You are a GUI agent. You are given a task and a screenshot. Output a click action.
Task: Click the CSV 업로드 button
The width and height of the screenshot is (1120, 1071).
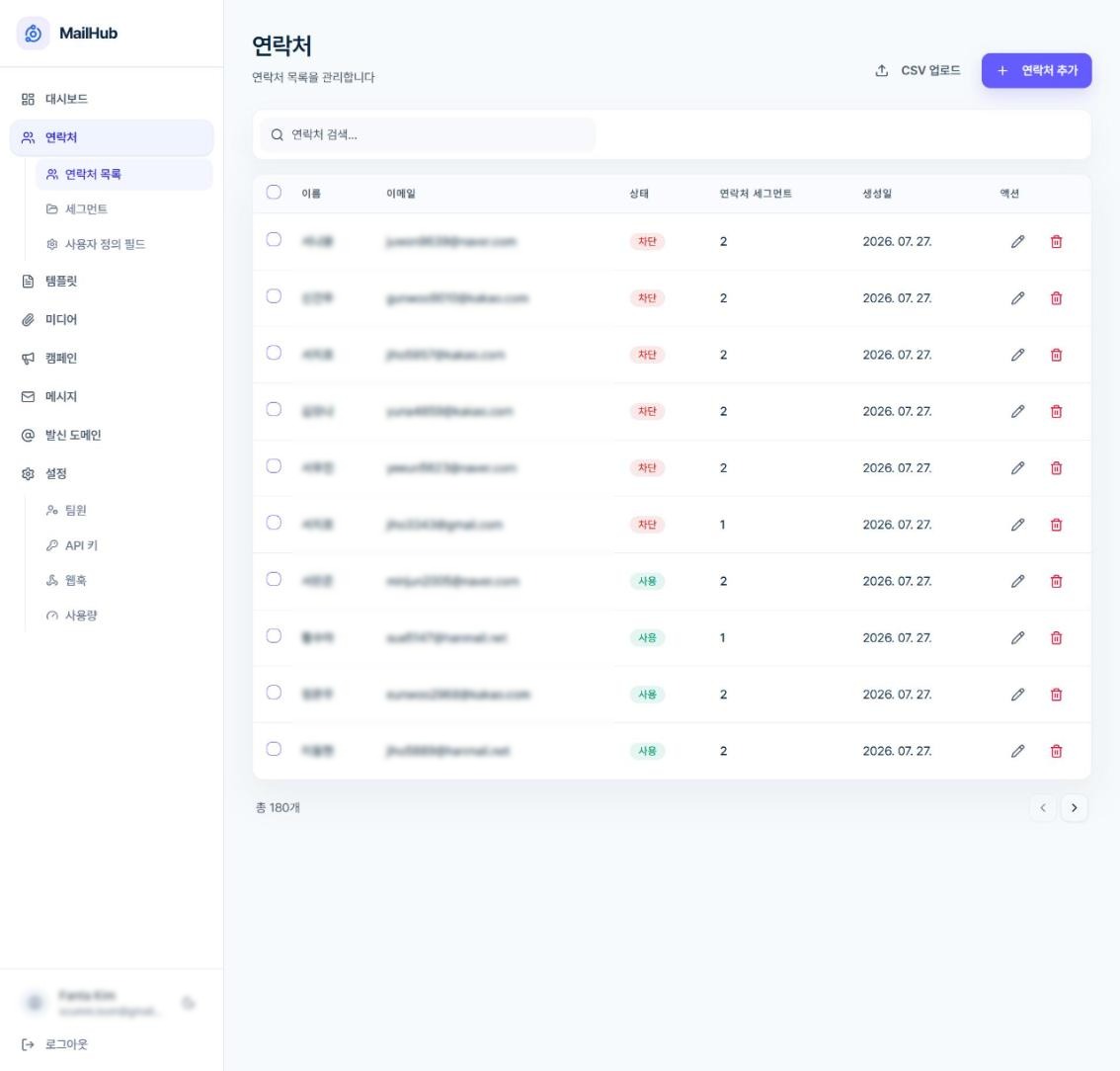click(x=918, y=71)
